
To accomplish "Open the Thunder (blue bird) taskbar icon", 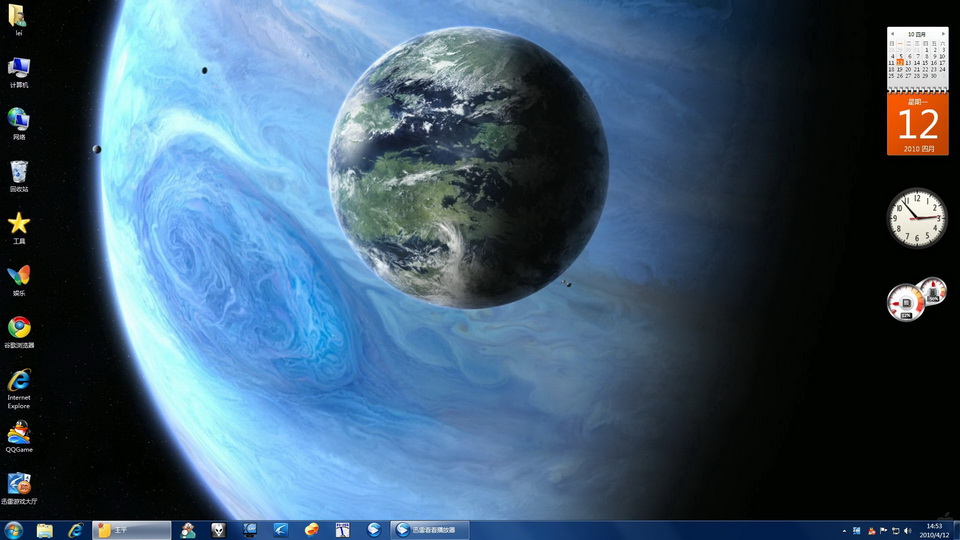I will [x=280, y=530].
